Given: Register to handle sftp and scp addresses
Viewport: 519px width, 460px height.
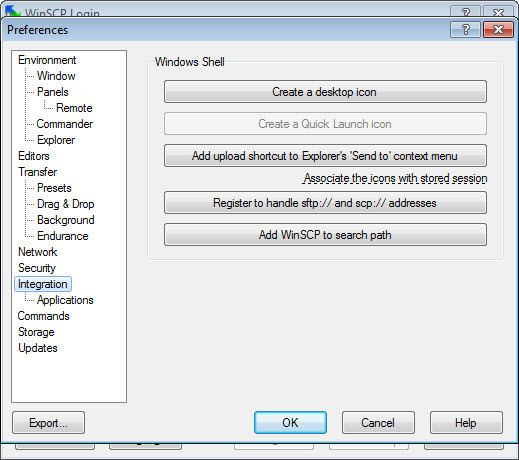Looking at the screenshot, I should (x=325, y=203).
